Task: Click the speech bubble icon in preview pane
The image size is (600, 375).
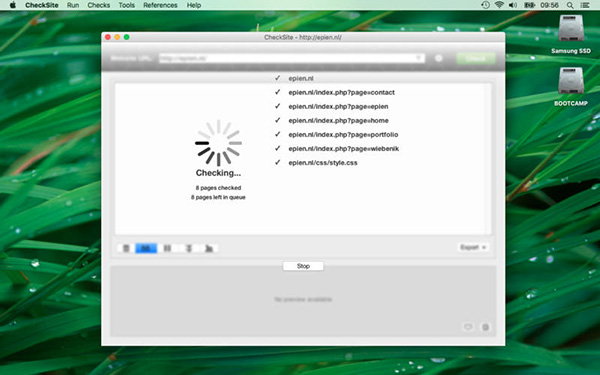Action: tap(468, 327)
